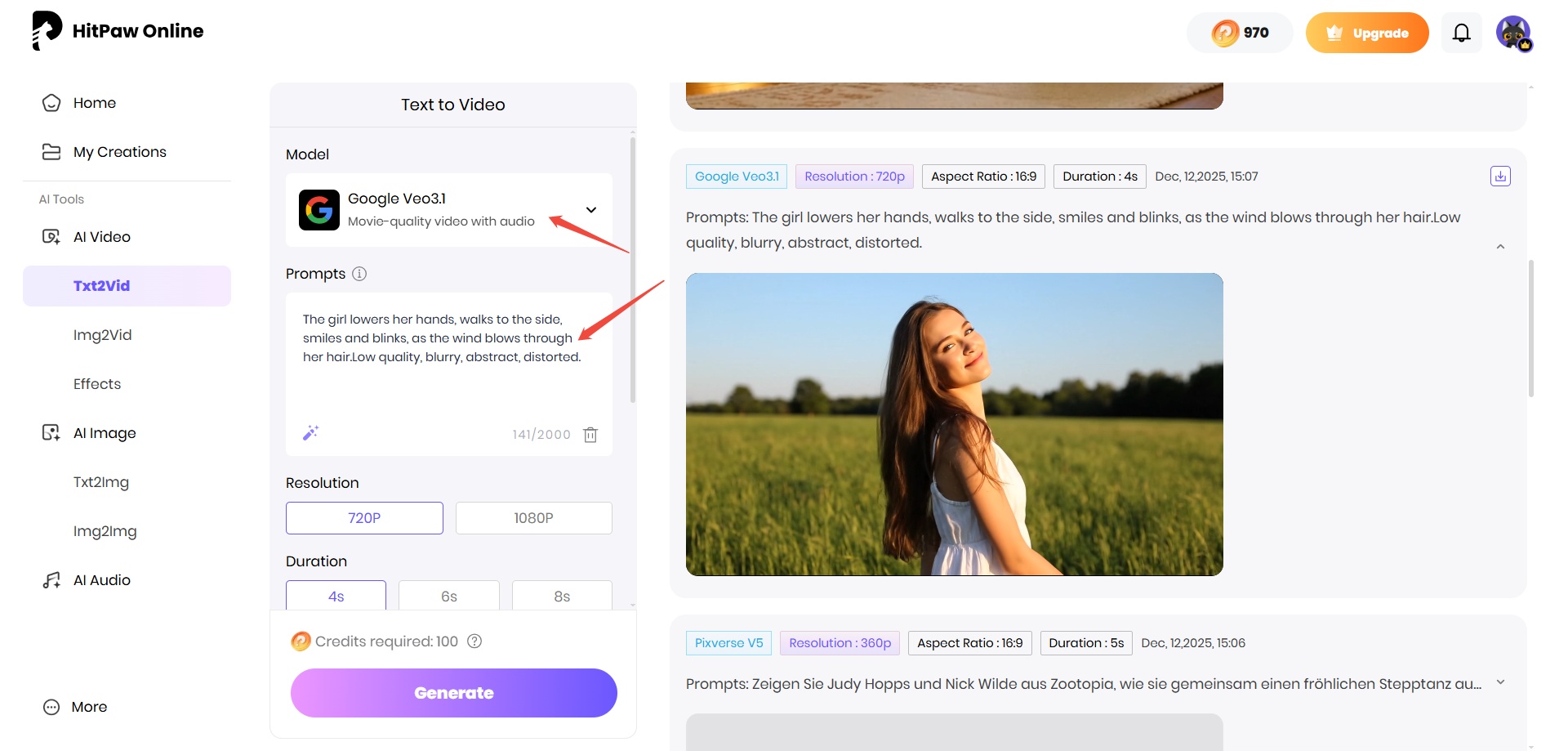
Task: Go to My Creations page
Action: (119, 152)
